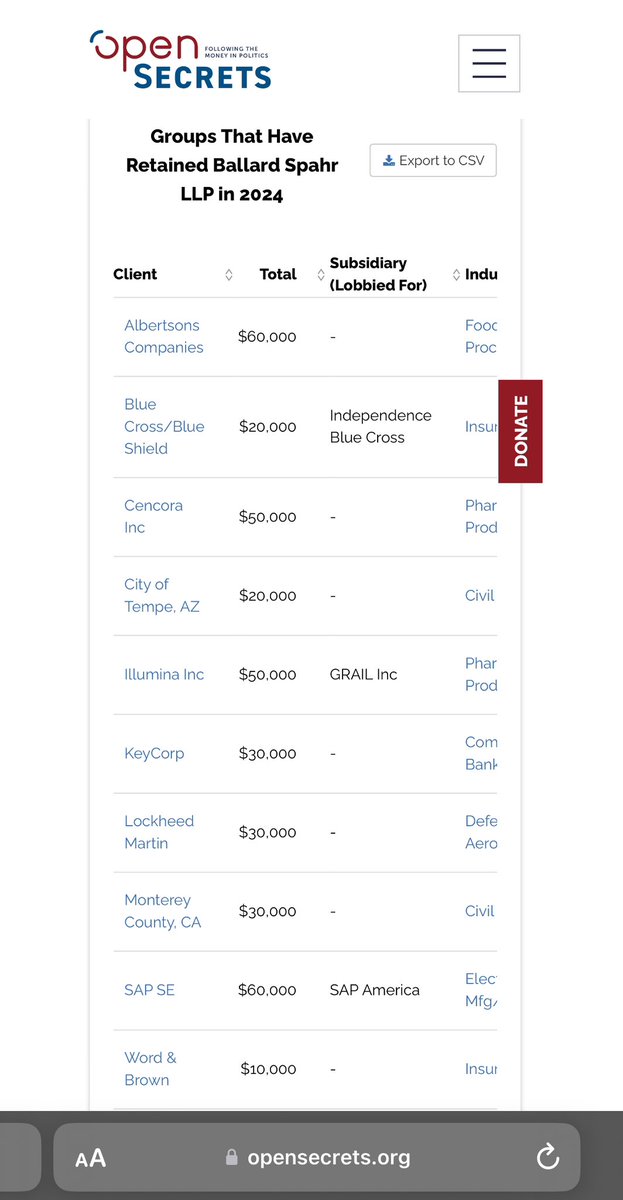The image size is (623, 1200).
Task: Click the OpenSecrets logo
Action: click(180, 60)
